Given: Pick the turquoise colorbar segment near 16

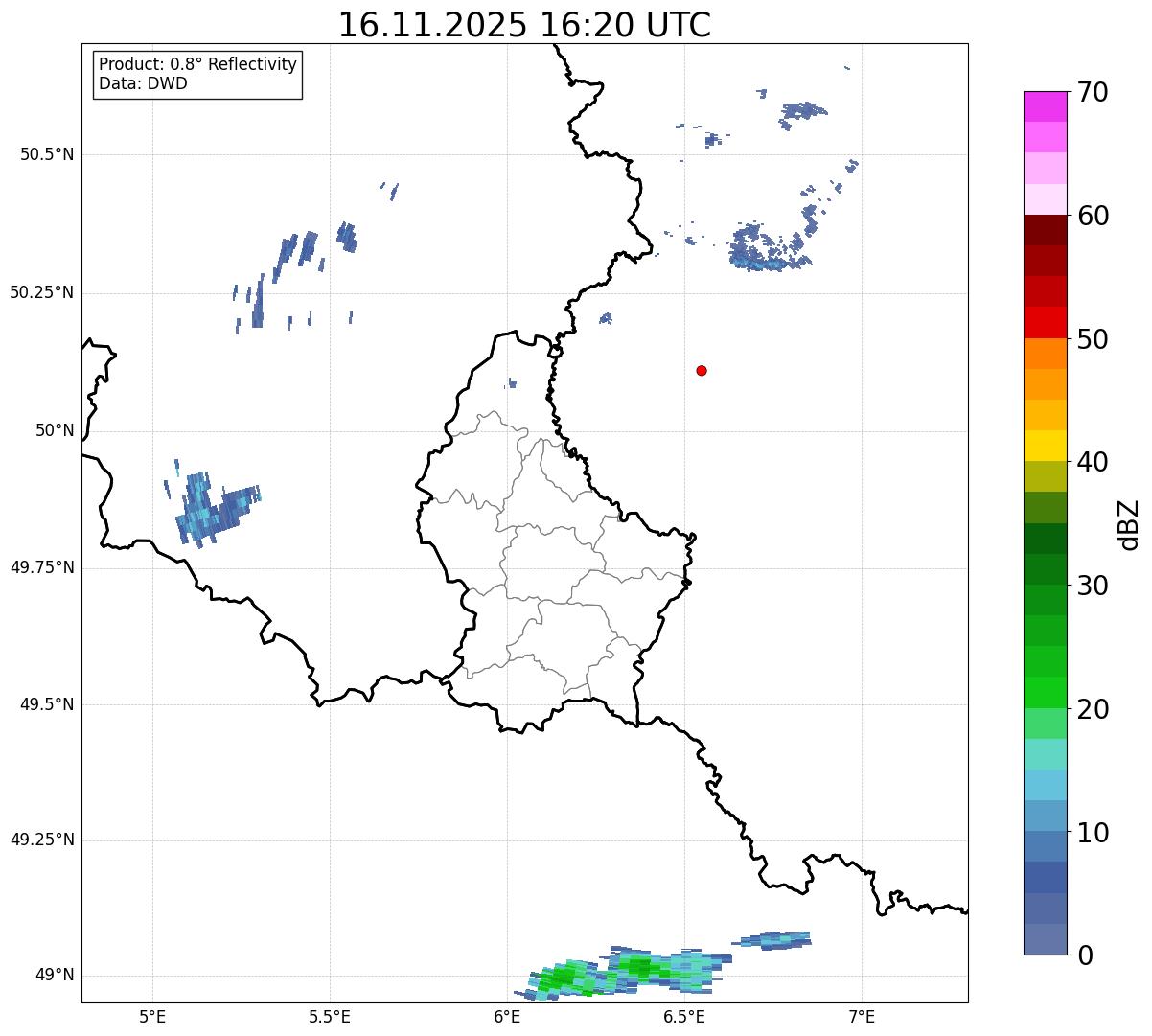Looking at the screenshot, I should pos(1046,753).
